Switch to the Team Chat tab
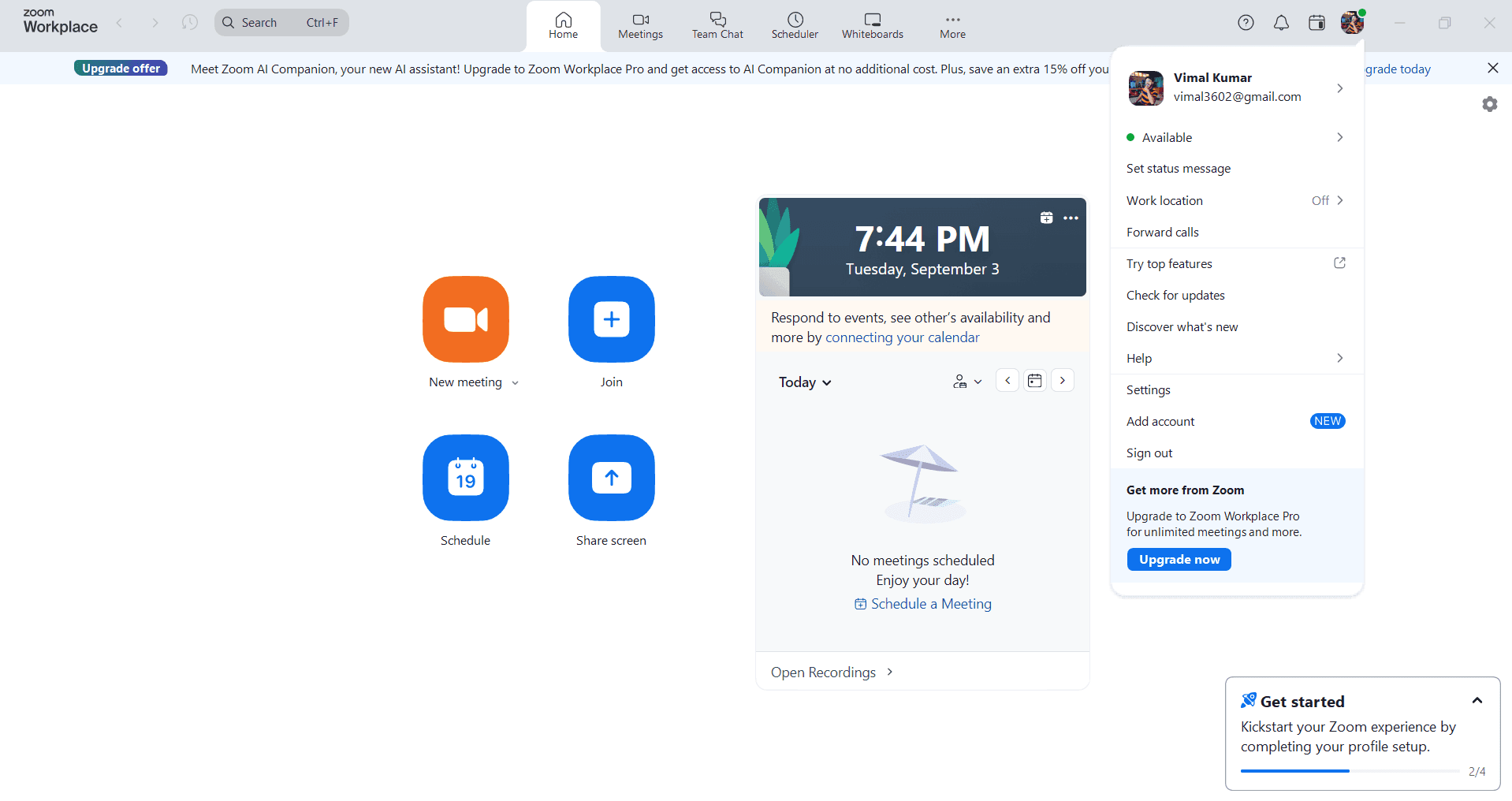This screenshot has height=801, width=1512. tap(717, 25)
